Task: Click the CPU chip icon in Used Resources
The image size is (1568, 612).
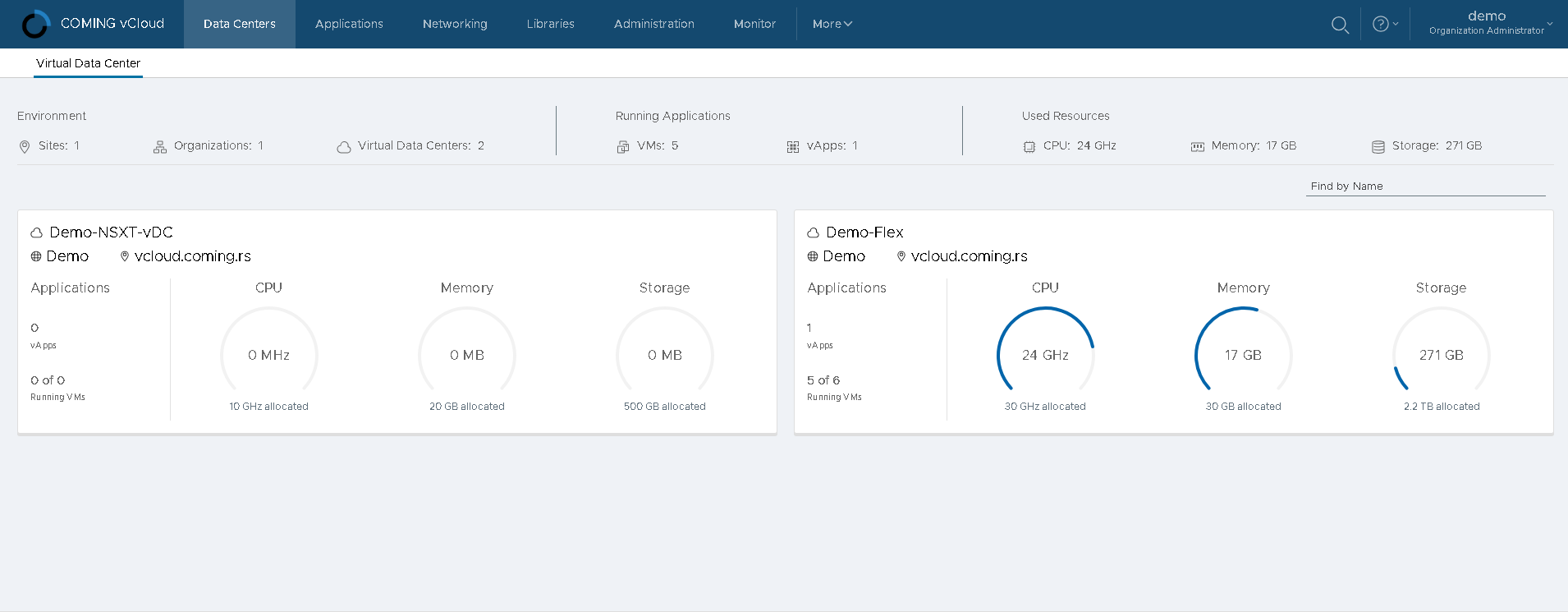Action: pos(1029,147)
